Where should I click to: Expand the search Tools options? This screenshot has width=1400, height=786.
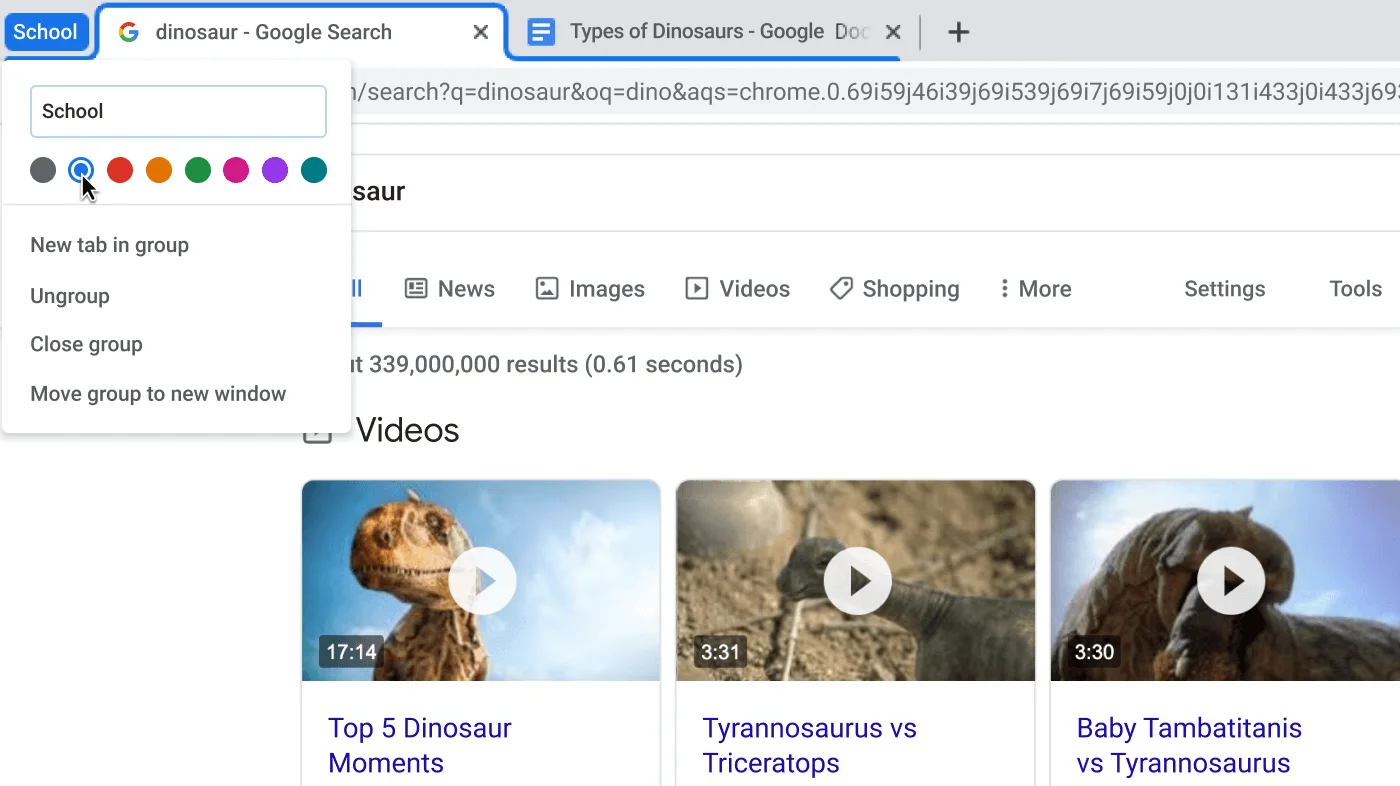[x=1355, y=288]
